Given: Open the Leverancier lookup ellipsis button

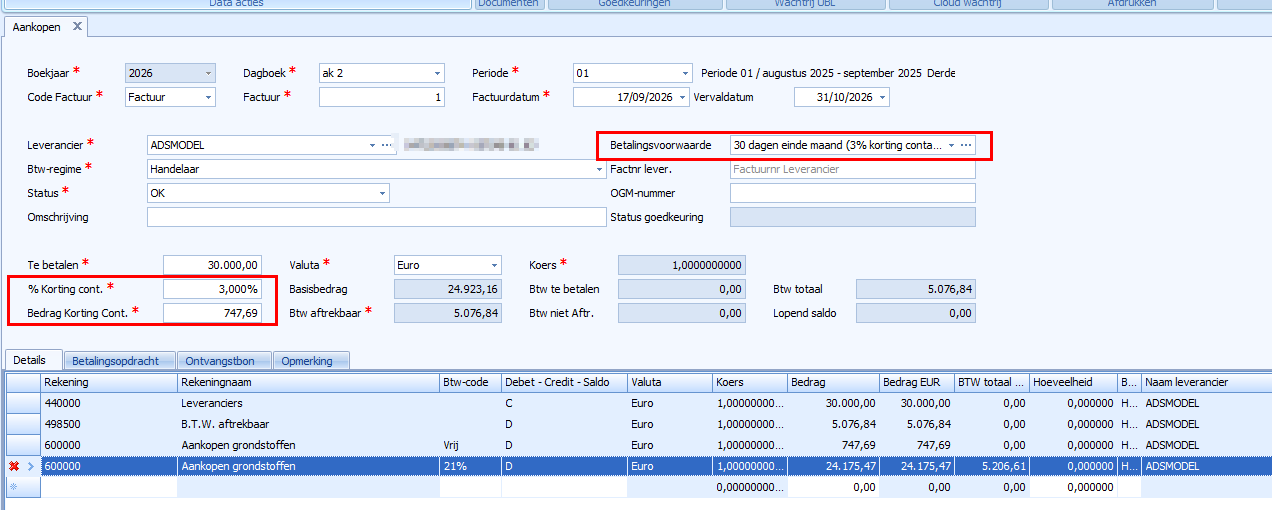Looking at the screenshot, I should [x=387, y=145].
